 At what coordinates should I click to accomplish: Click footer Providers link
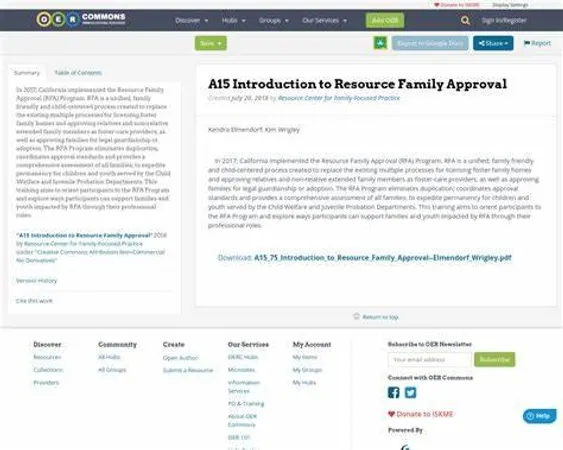tap(46, 382)
